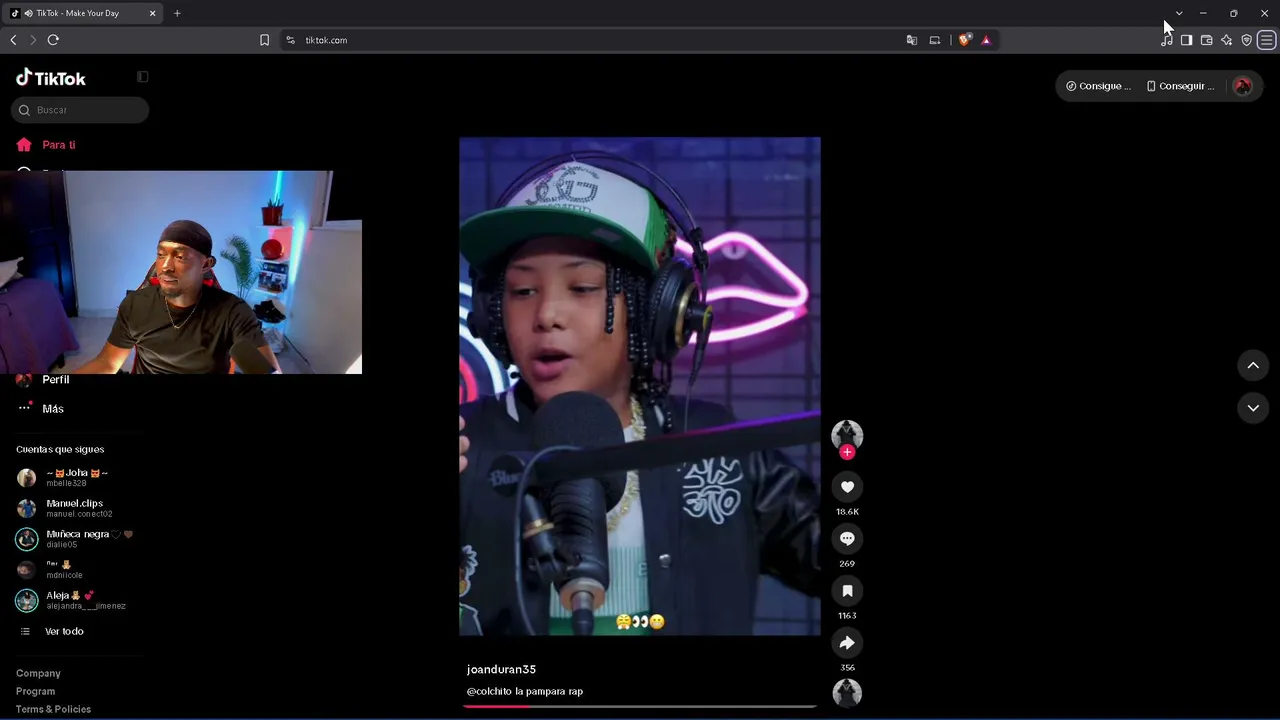
Task: Open the comments bubble showing 269
Action: [x=847, y=539]
